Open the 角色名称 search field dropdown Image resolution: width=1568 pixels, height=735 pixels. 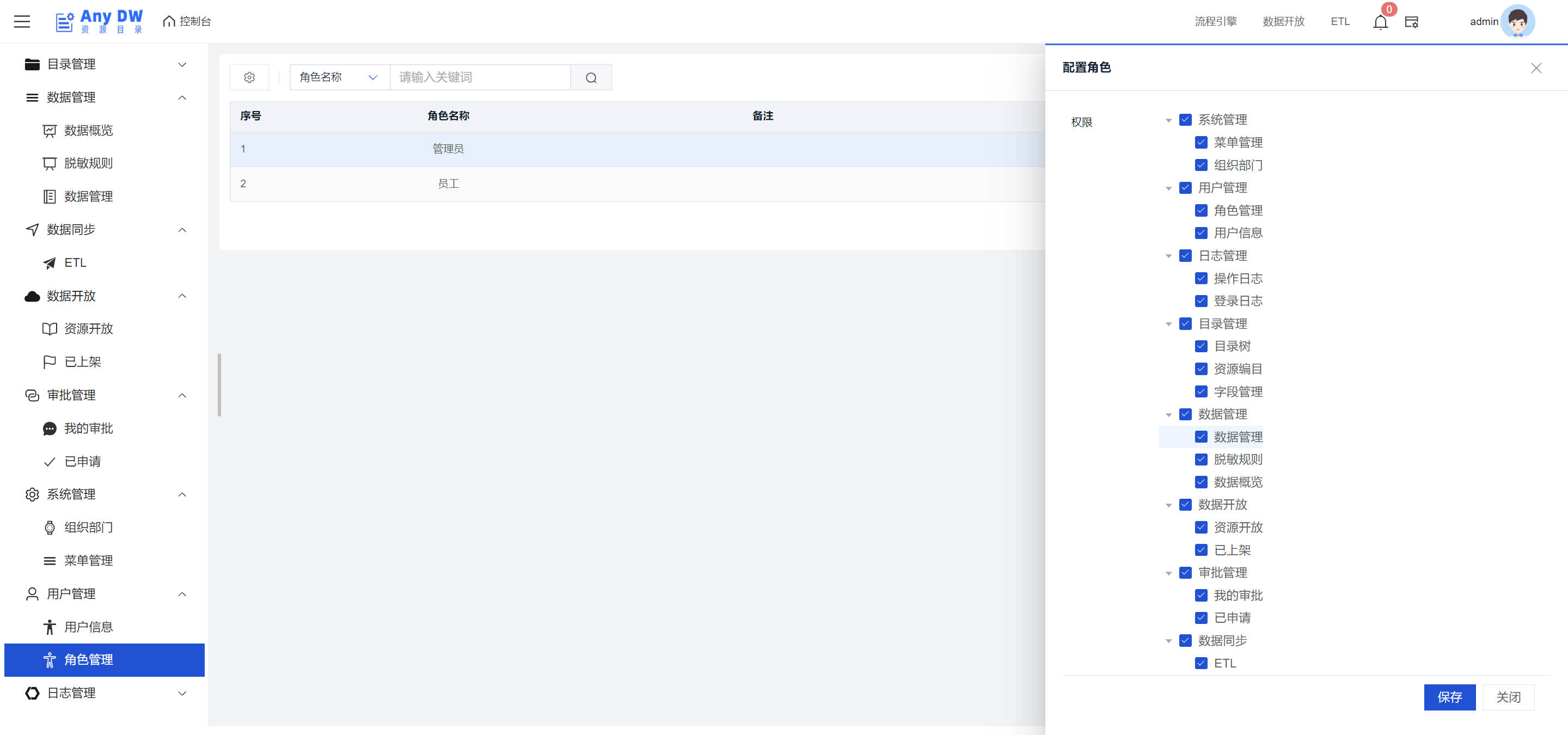339,77
